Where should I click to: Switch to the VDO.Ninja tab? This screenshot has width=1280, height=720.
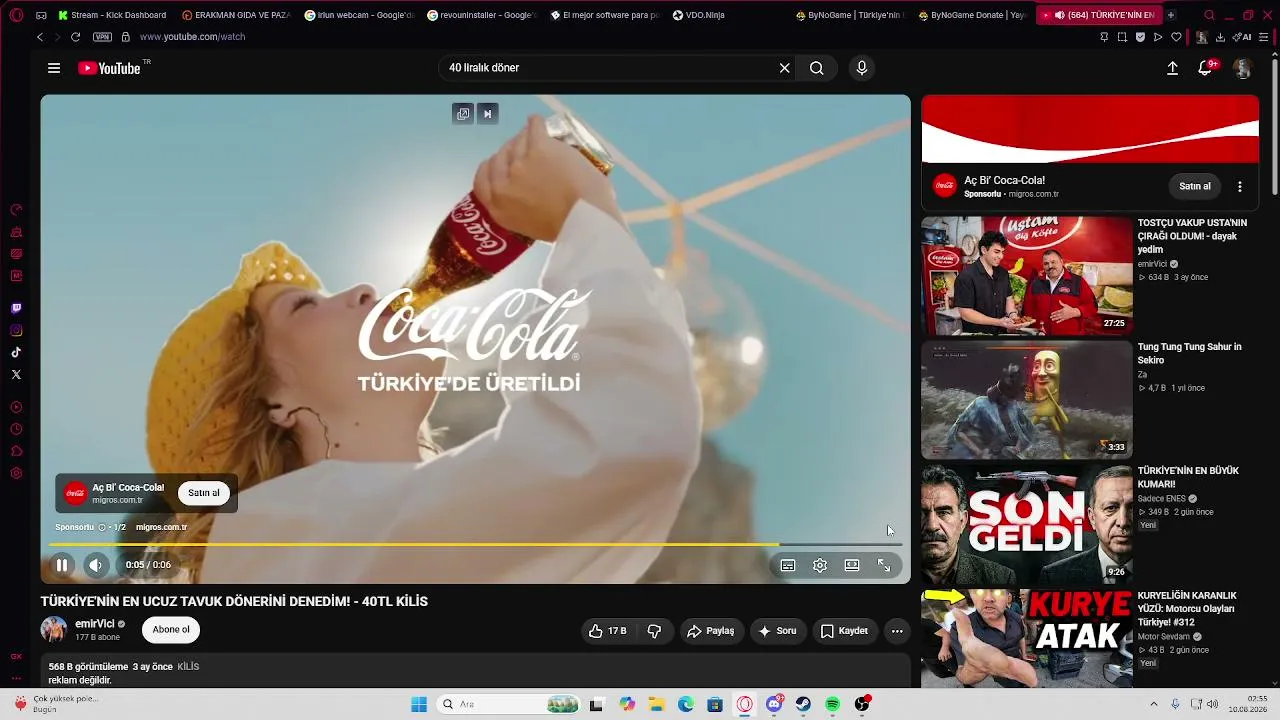[698, 15]
